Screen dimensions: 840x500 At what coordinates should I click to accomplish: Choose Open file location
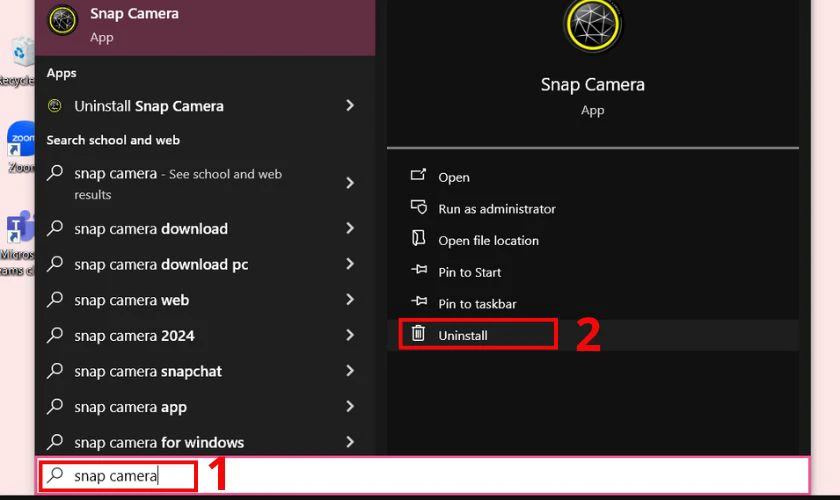592,240
